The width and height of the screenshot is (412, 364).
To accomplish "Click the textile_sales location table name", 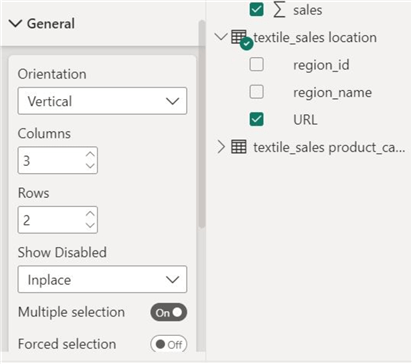I will (x=315, y=37).
